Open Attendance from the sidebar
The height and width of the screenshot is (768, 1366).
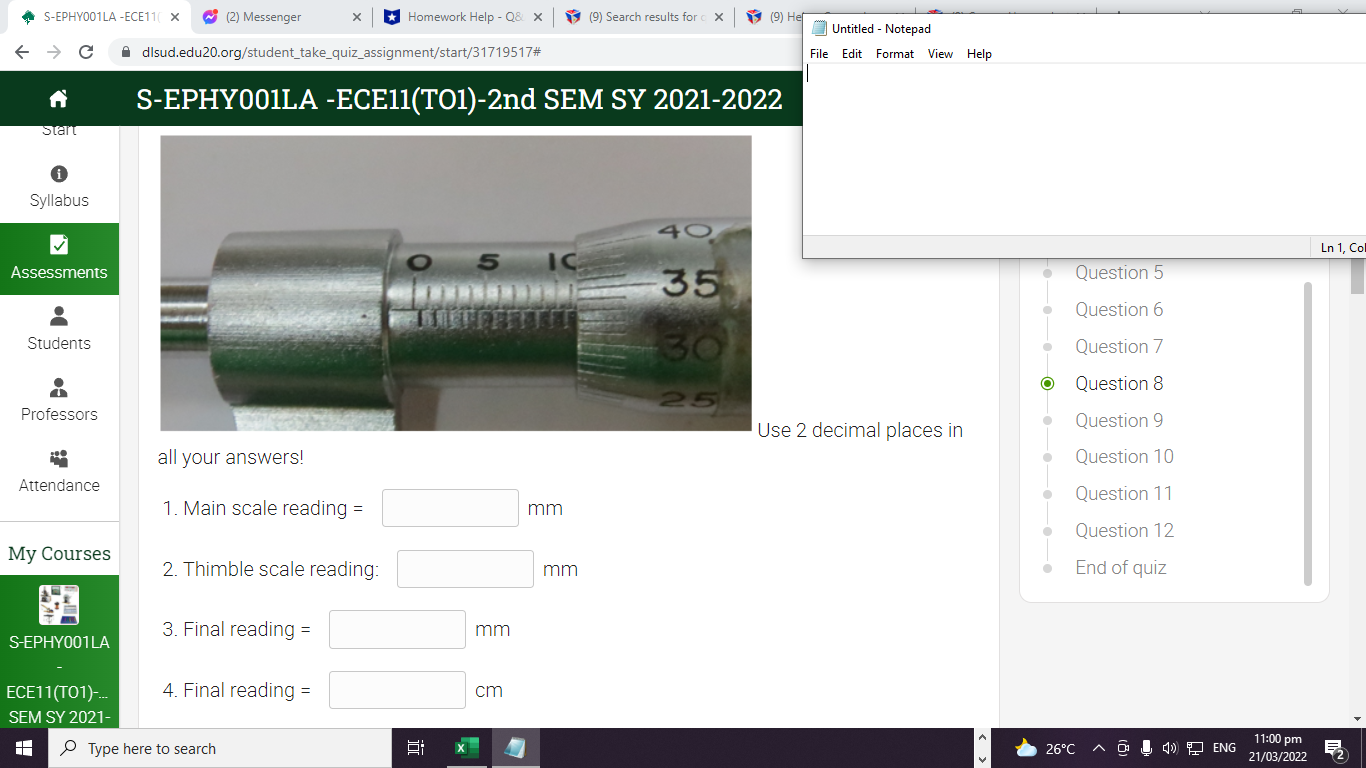(x=59, y=471)
